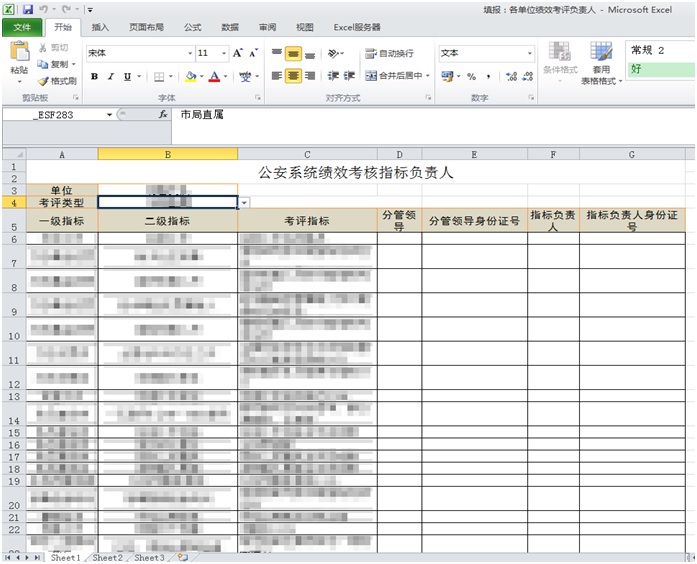Click the Cut (剪切) scissors icon
This screenshot has height=564, width=697.
[x=43, y=48]
